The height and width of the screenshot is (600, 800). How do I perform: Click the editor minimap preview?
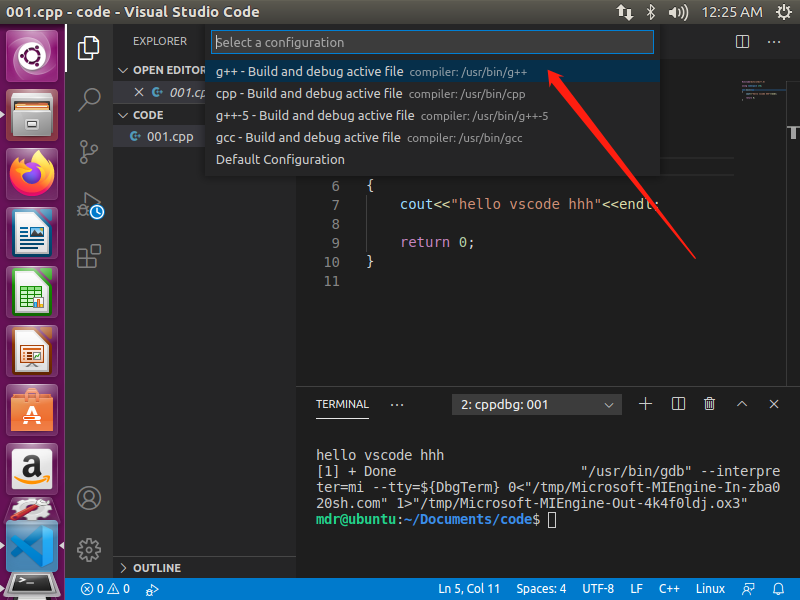762,90
